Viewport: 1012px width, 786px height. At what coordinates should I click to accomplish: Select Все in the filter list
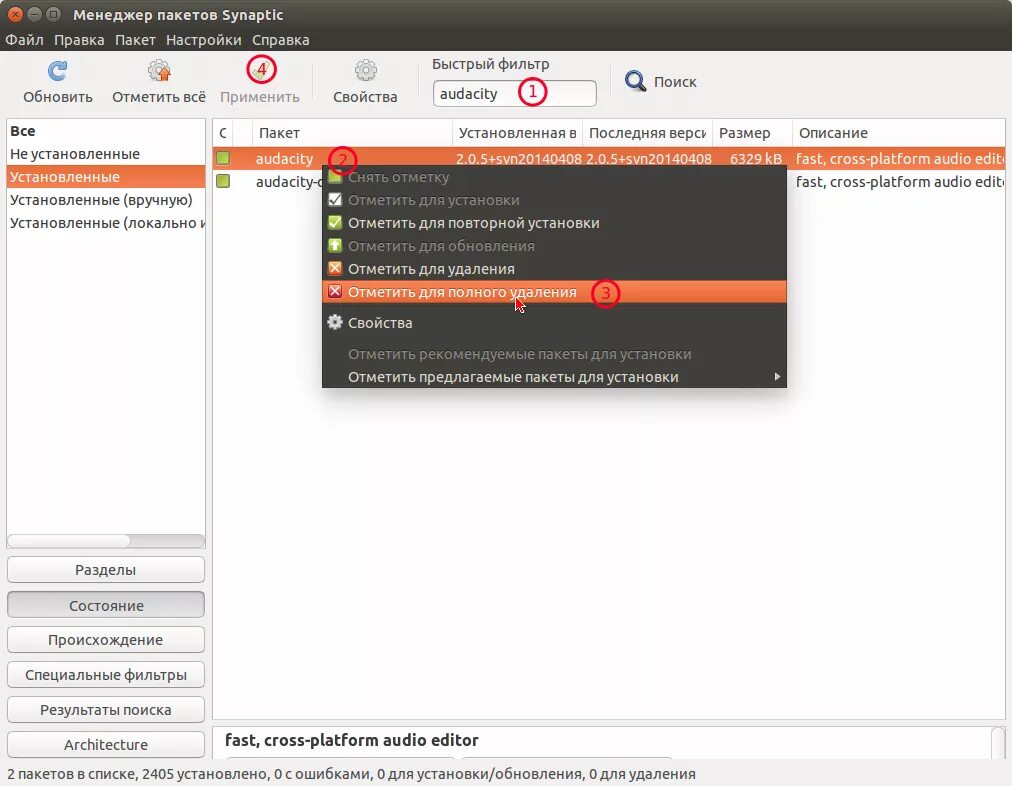coord(106,131)
